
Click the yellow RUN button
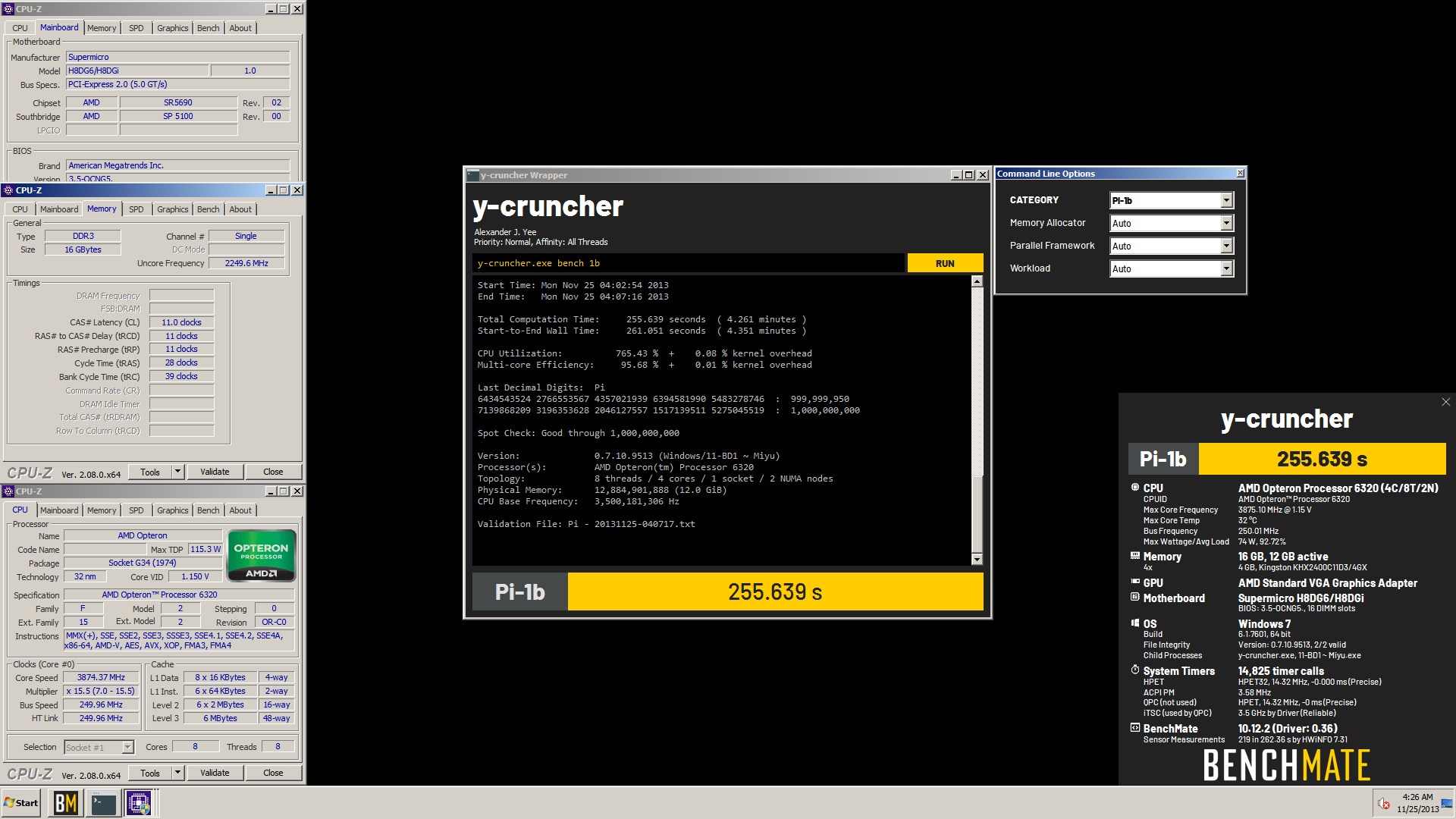(945, 263)
